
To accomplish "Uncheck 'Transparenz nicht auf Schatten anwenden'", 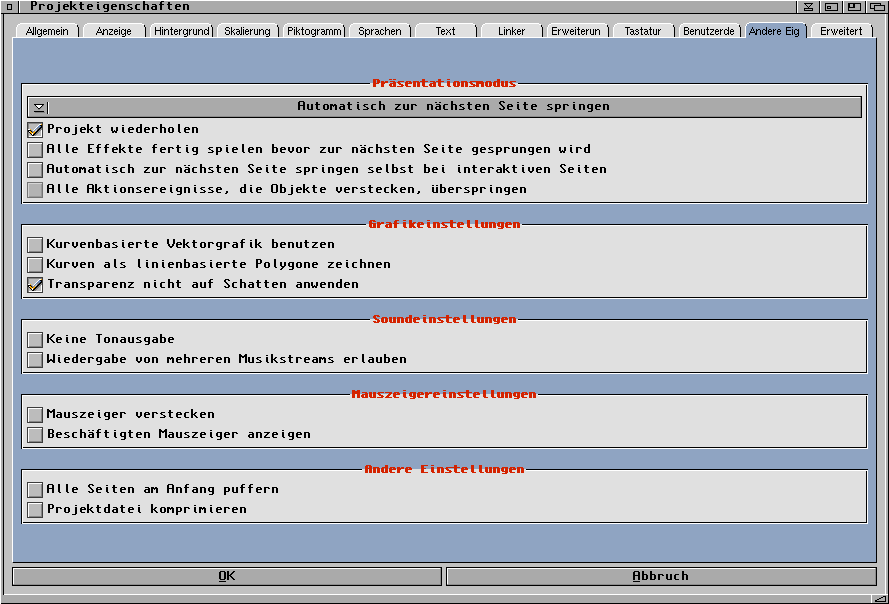I will click(x=36, y=285).
